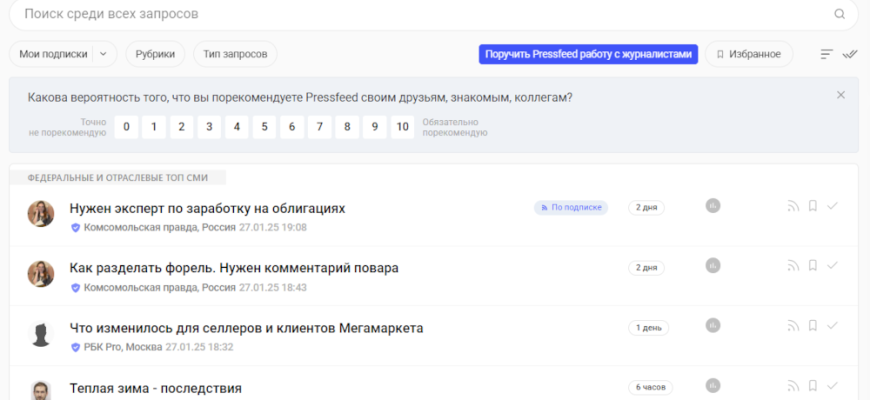
Task: Open the Рубрики filter
Action: 155,54
